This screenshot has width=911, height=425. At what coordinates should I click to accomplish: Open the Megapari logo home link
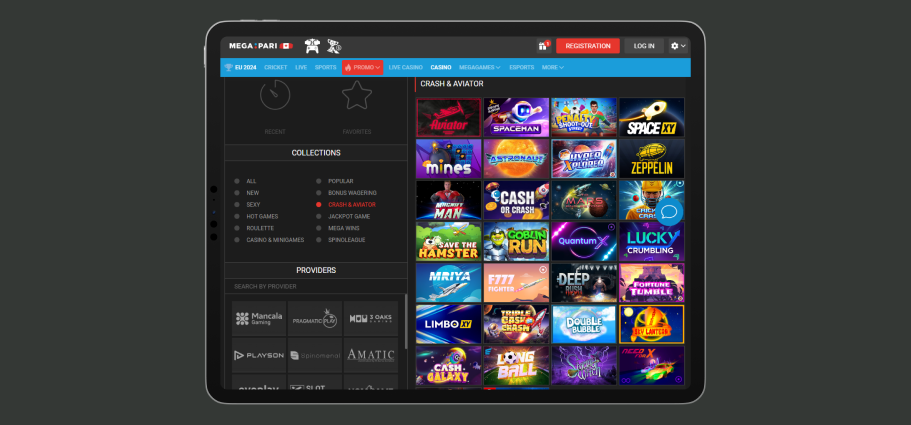pos(261,46)
